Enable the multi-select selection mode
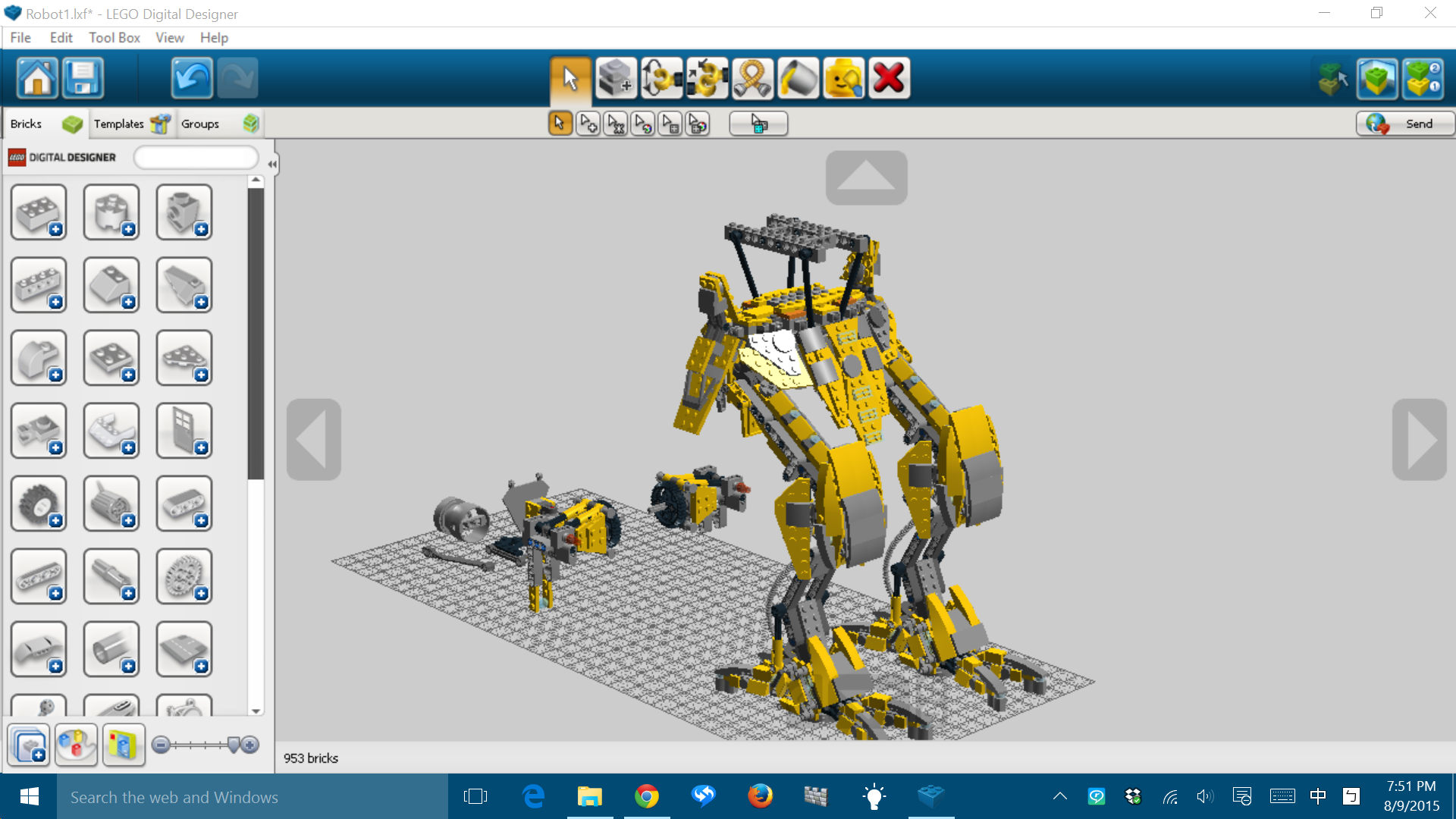 click(x=588, y=123)
